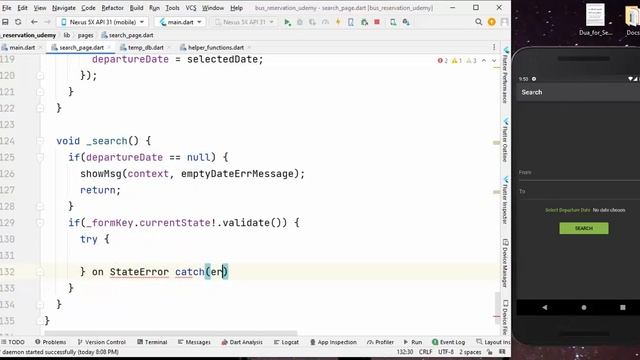Click the read-only lock icon in status bar
Image resolution: width=640 pixels, height=360 pixels.
pos(490,352)
